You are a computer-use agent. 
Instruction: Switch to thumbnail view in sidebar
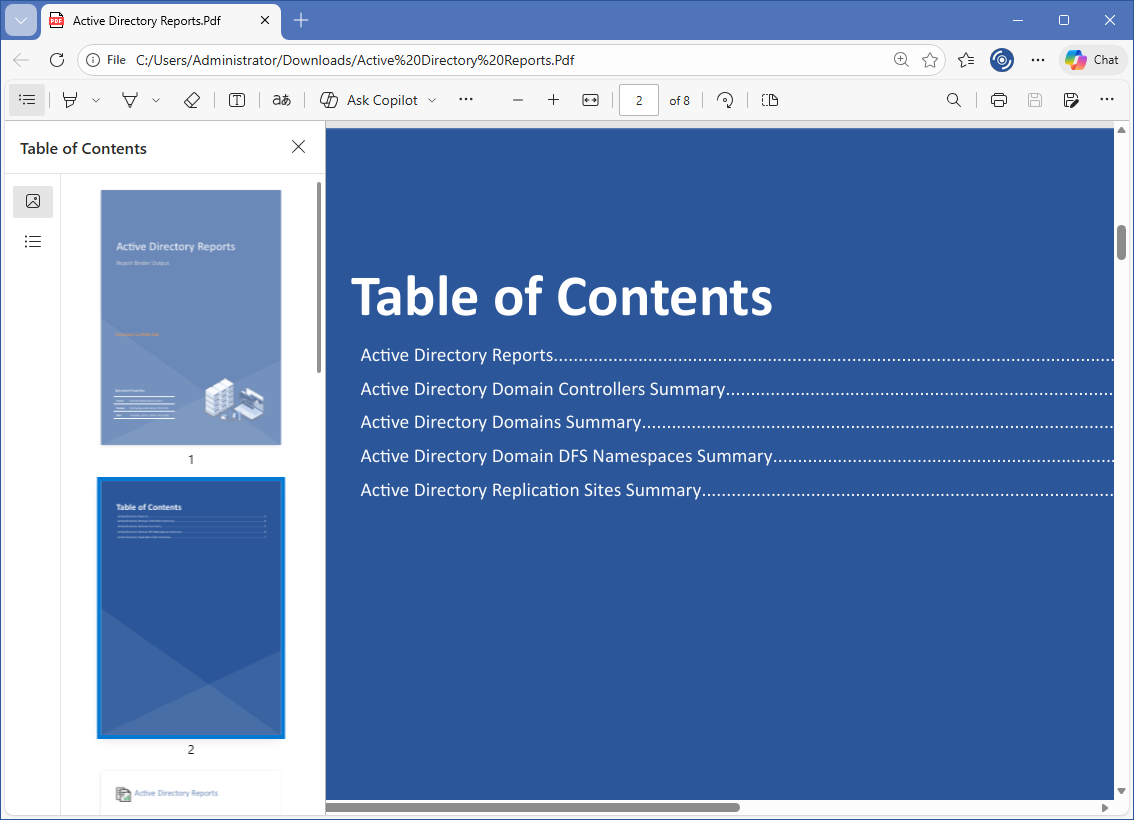[33, 201]
